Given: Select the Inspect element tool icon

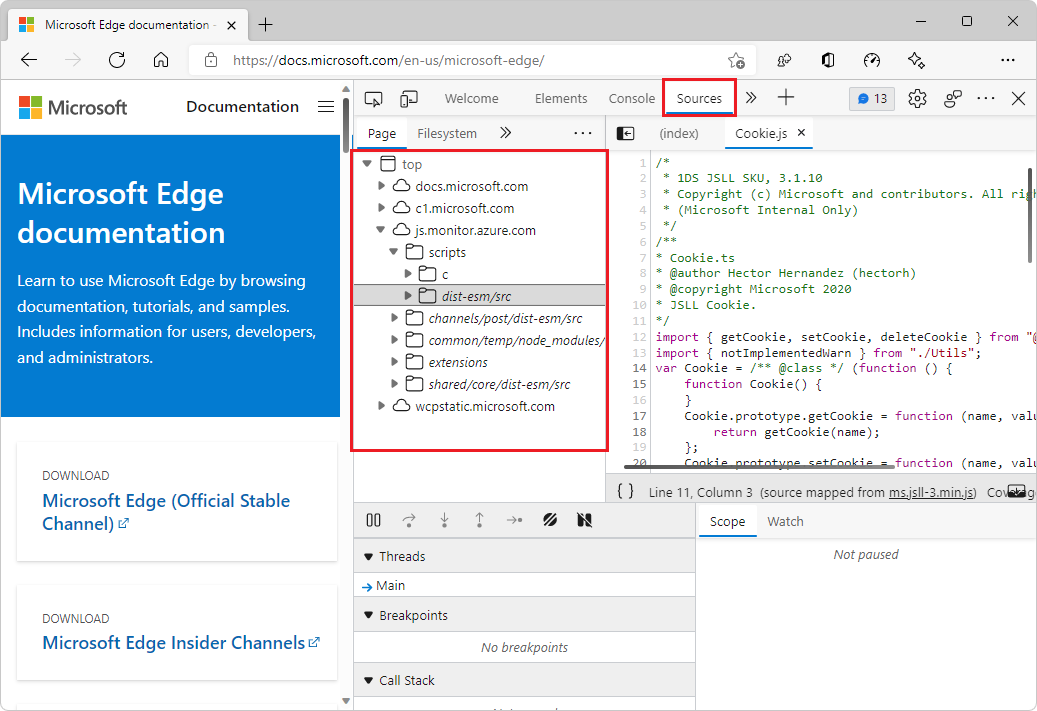Looking at the screenshot, I should point(373,98).
